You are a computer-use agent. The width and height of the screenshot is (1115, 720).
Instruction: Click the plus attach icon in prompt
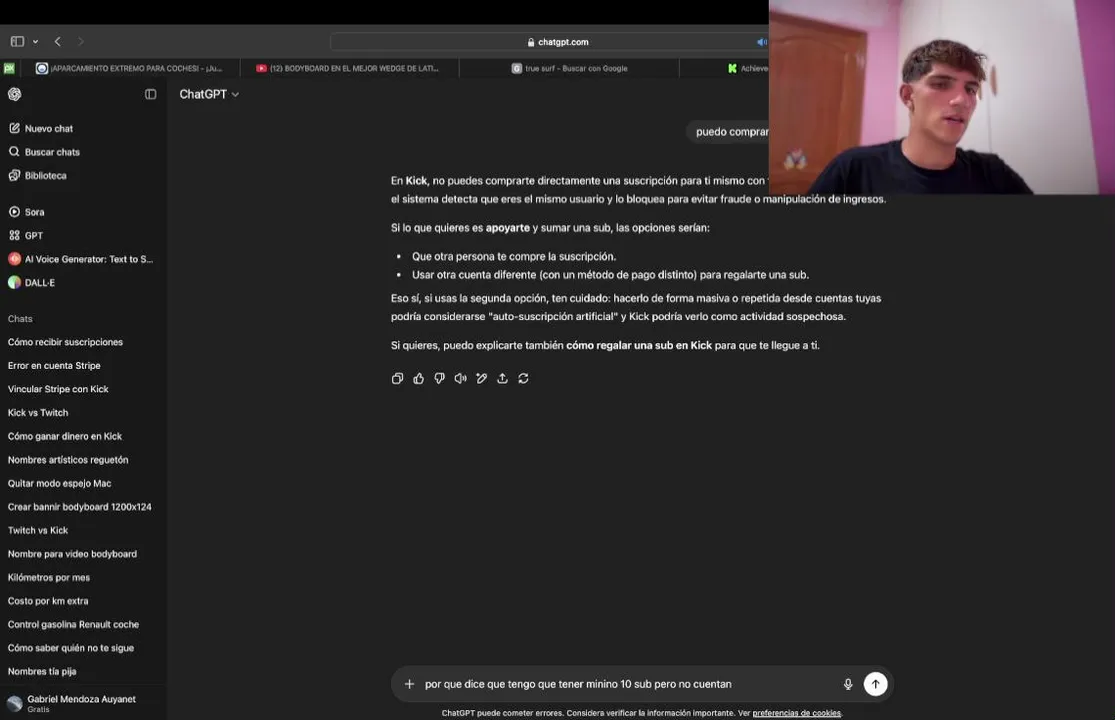pyautogui.click(x=409, y=684)
